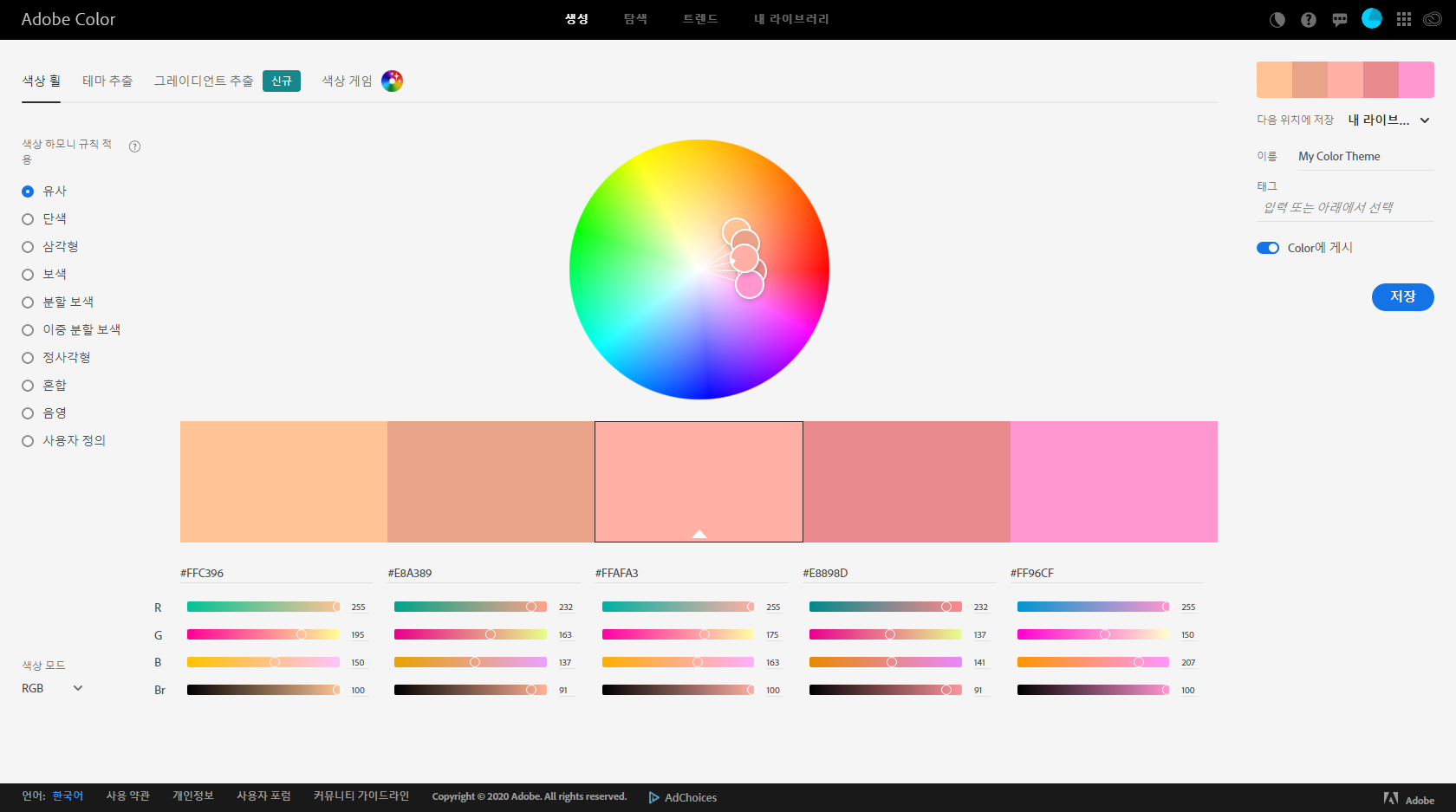Open the apps grid icon
Screen dimensions: 1456x812
pos(1404,19)
